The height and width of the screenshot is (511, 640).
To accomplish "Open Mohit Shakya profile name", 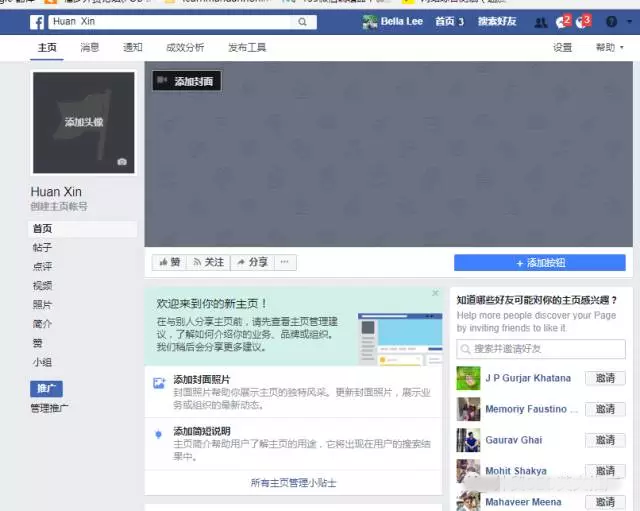I will click(x=516, y=471).
